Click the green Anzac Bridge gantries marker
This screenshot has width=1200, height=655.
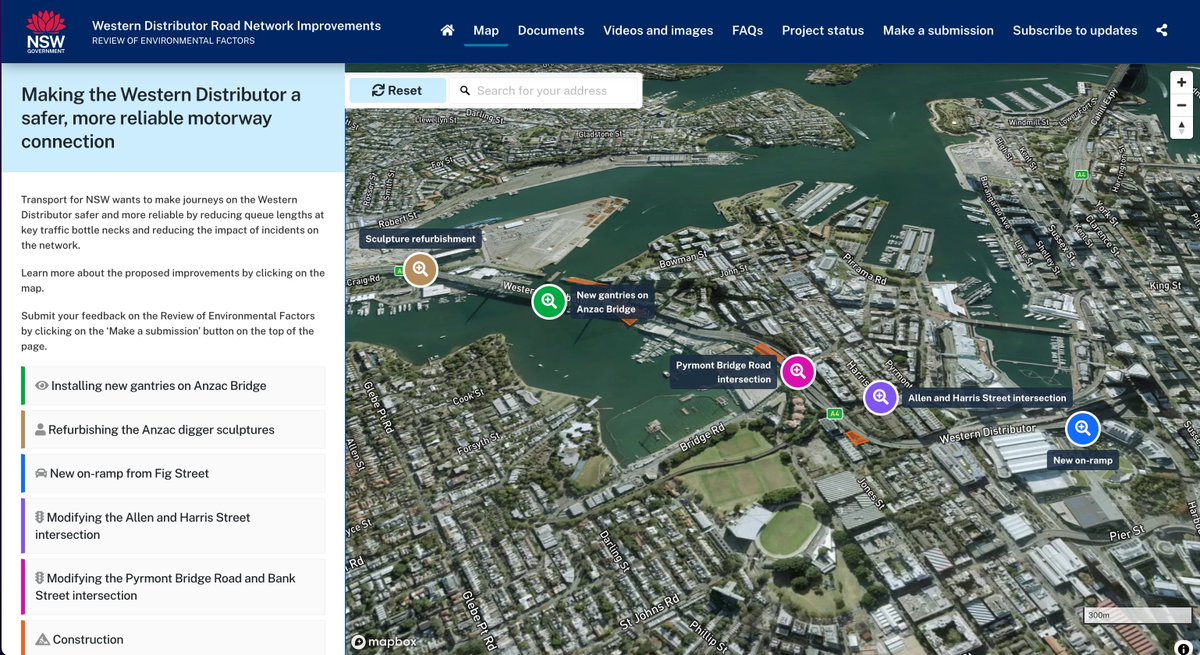tap(549, 301)
